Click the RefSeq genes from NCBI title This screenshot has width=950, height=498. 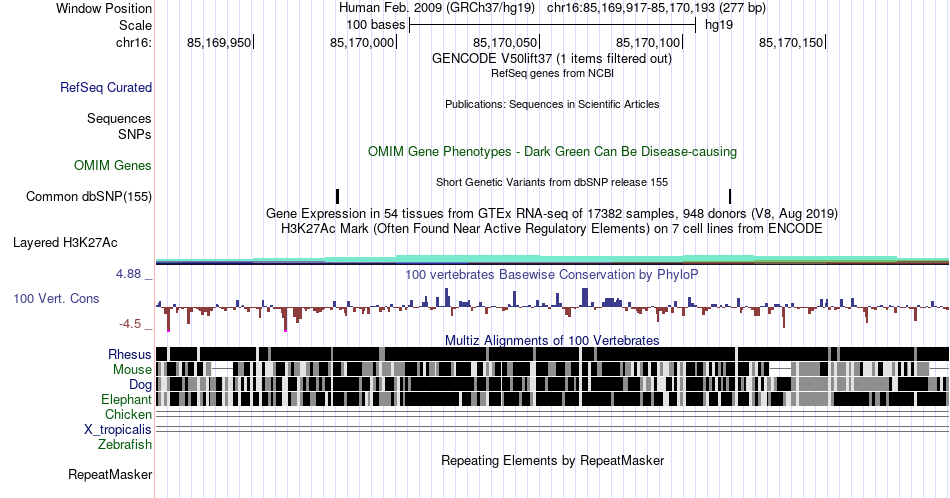[x=552, y=73]
